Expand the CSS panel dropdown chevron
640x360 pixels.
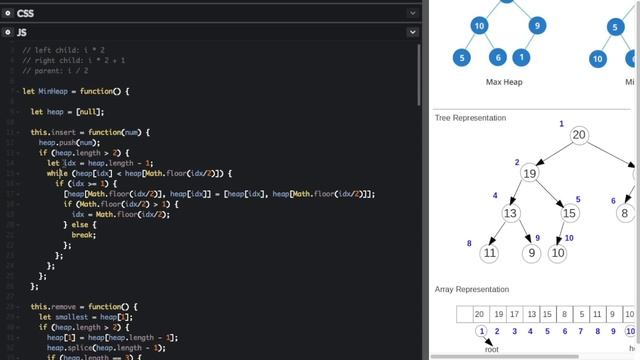(412, 13)
